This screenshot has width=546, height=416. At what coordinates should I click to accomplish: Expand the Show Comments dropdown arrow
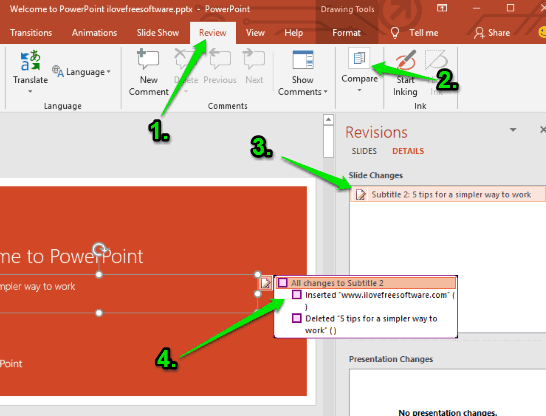(x=326, y=92)
